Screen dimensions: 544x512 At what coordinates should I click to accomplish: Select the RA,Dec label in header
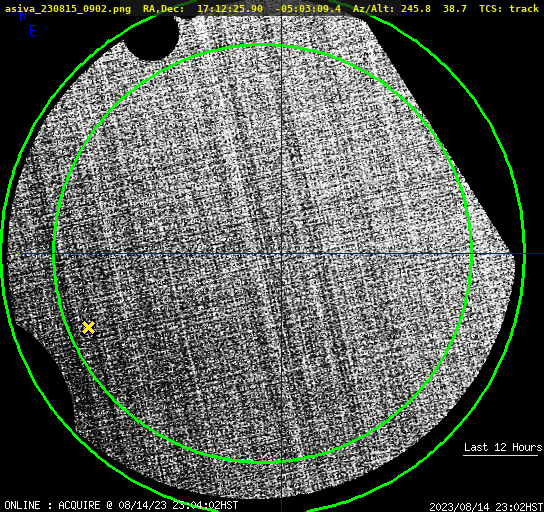pyautogui.click(x=163, y=8)
